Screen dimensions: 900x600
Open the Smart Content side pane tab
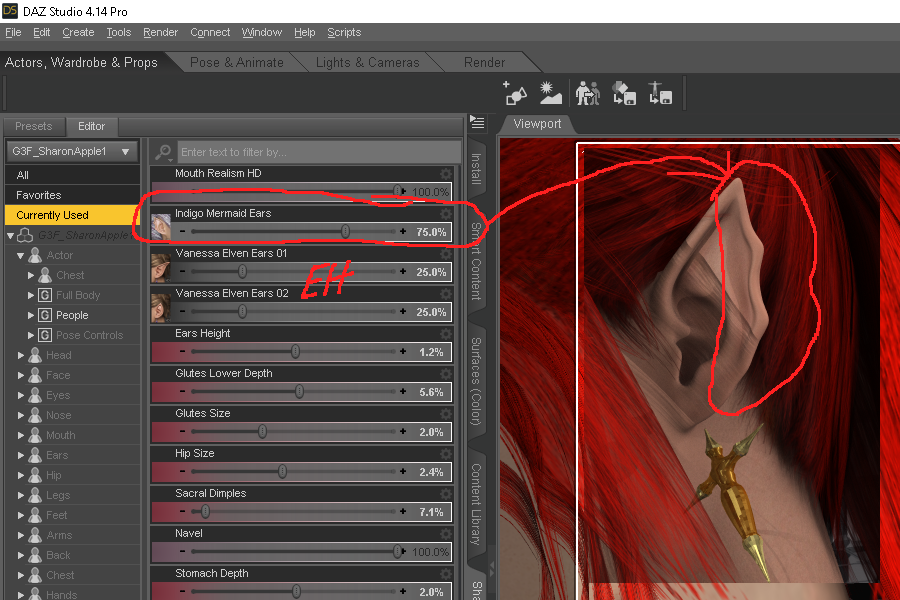(476, 261)
